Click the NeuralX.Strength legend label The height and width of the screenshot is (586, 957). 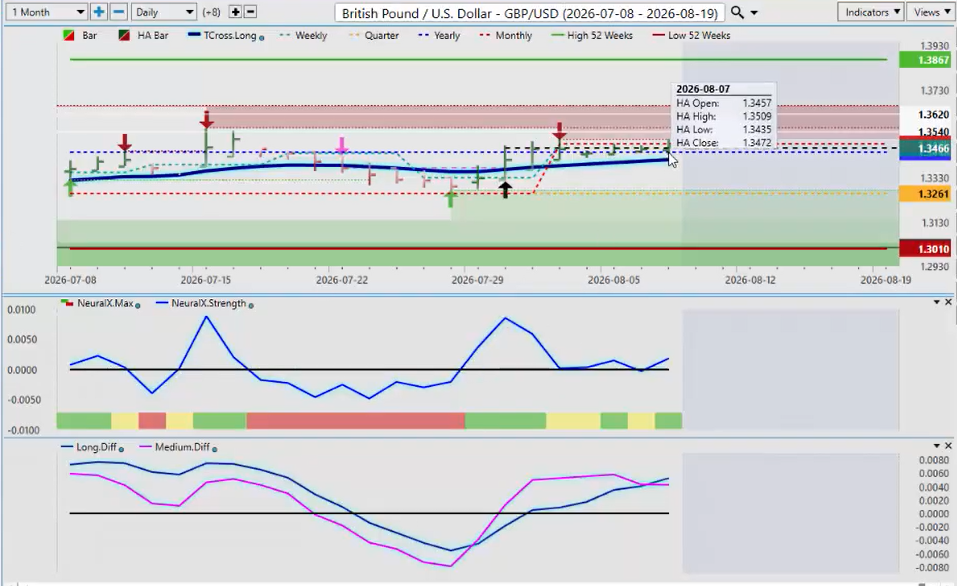(x=209, y=303)
